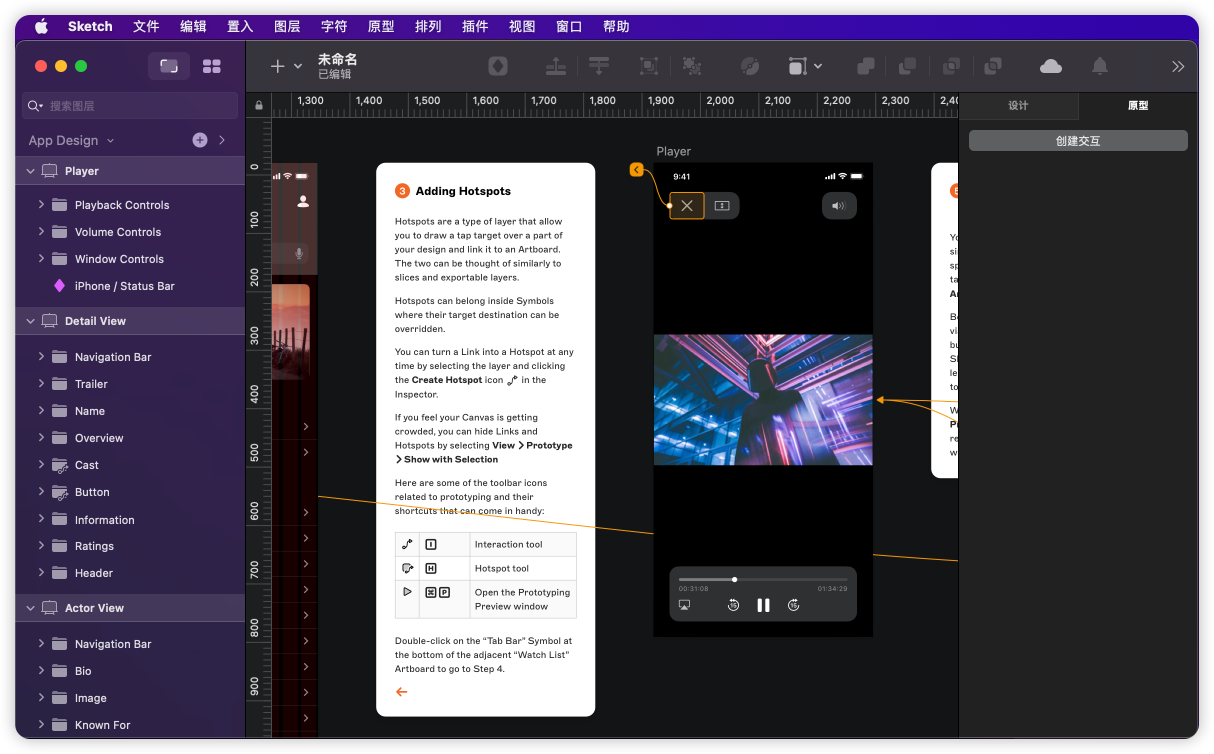Select the Overview layer row

(130, 438)
